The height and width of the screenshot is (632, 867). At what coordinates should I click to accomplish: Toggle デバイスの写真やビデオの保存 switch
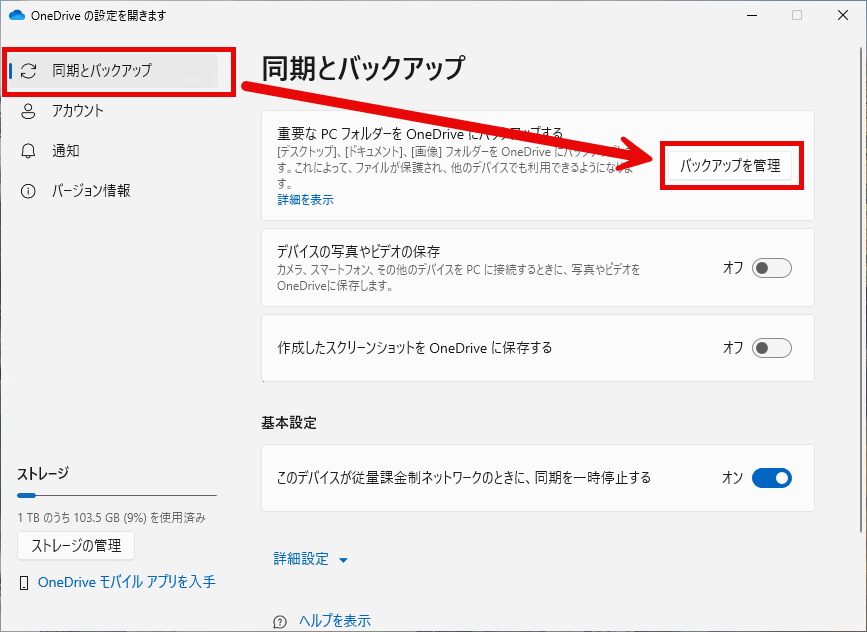771,268
